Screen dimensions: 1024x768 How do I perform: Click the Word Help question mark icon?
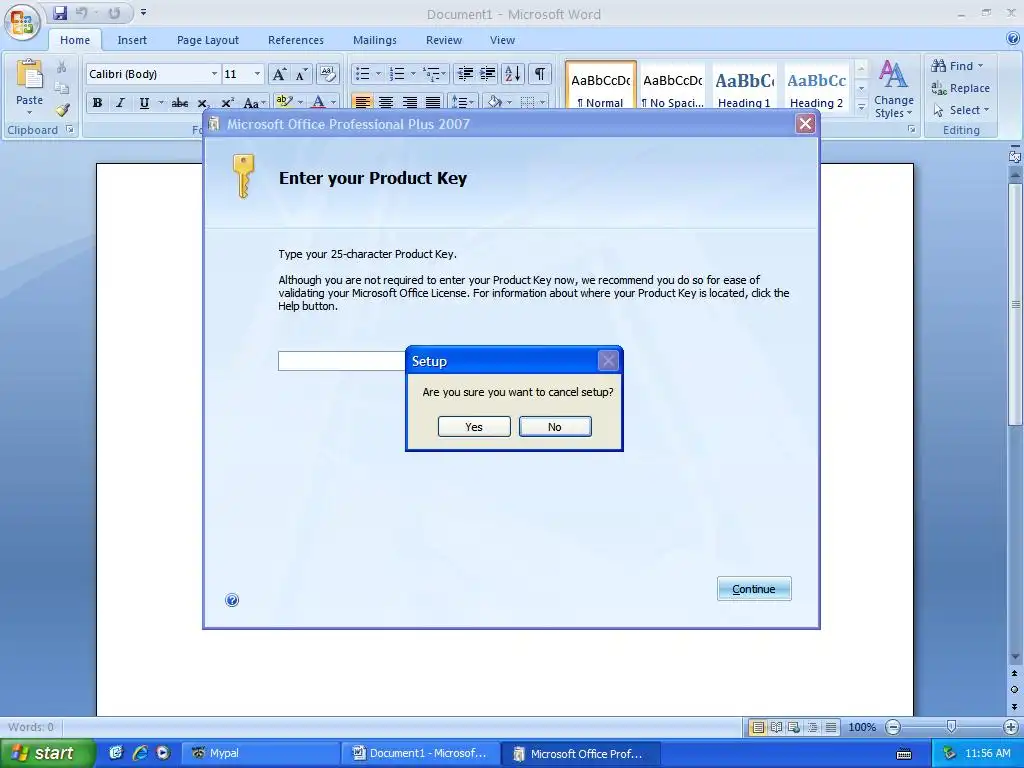click(1014, 39)
